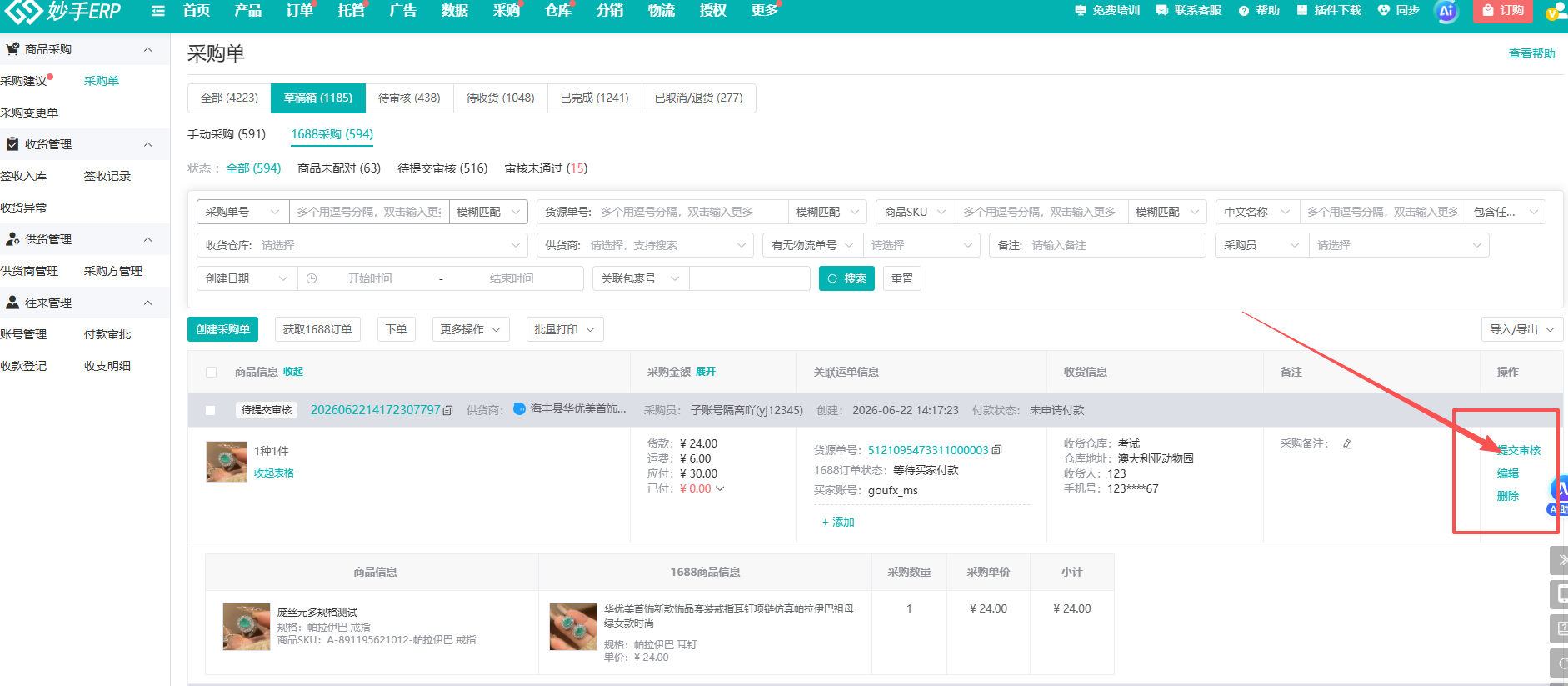Check the 待提交审核 order row checkbox
Image resolution: width=1568 pixels, height=686 pixels.
[x=210, y=410]
